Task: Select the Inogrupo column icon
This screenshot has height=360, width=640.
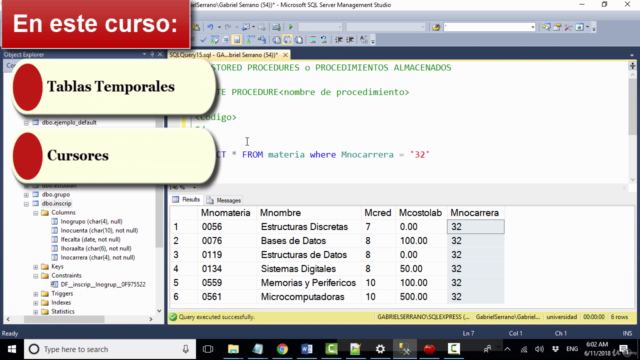Action: coord(54,221)
